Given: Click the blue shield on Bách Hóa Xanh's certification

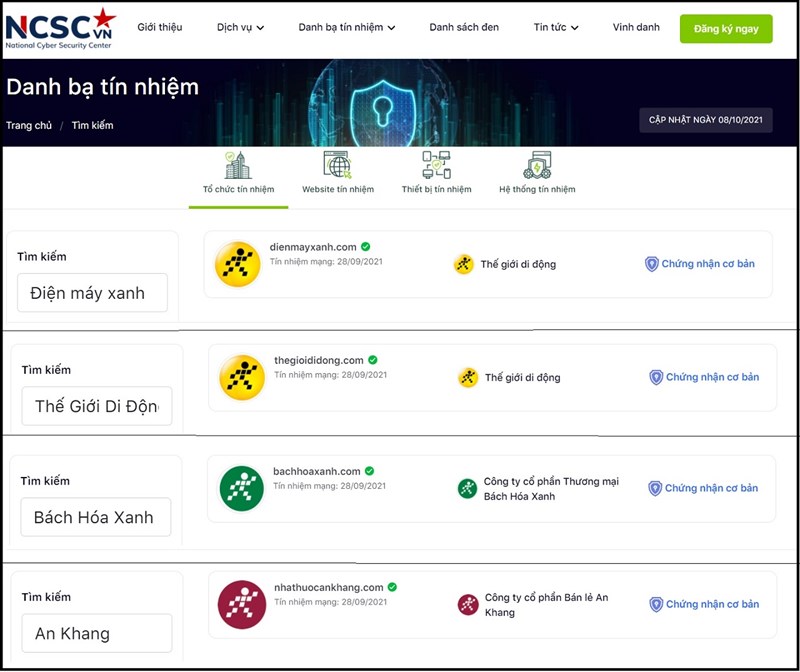Looking at the screenshot, I should (x=656, y=488).
